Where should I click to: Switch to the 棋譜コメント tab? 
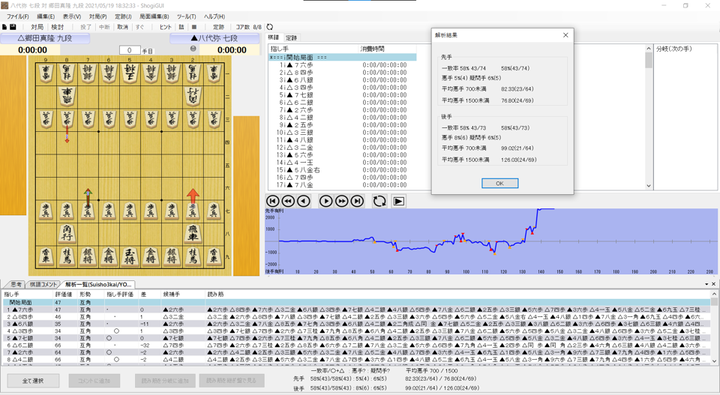click(44, 284)
